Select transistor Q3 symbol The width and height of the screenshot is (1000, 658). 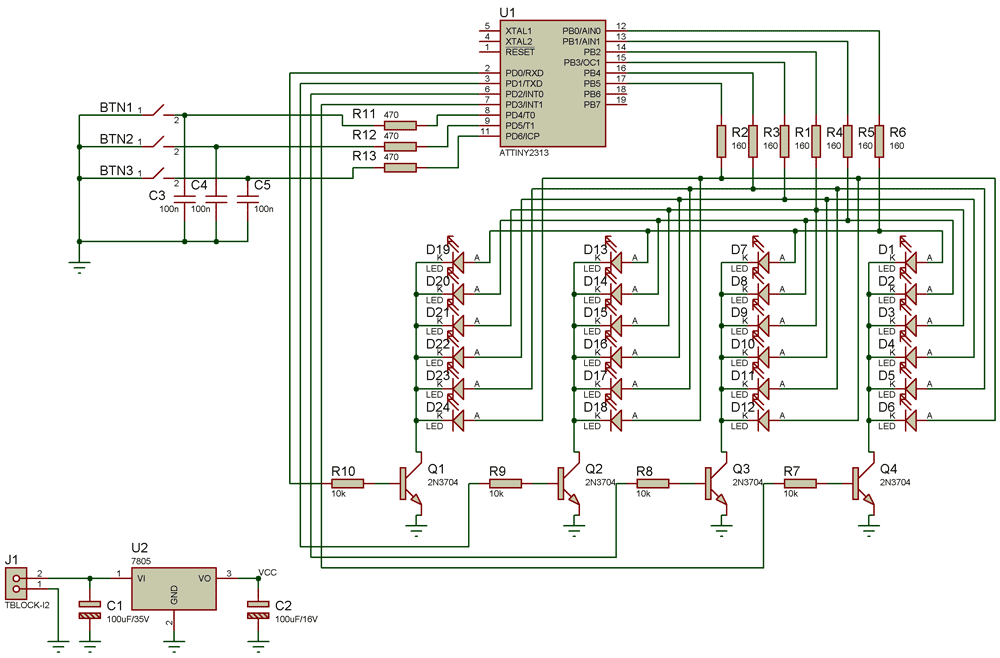tap(716, 483)
